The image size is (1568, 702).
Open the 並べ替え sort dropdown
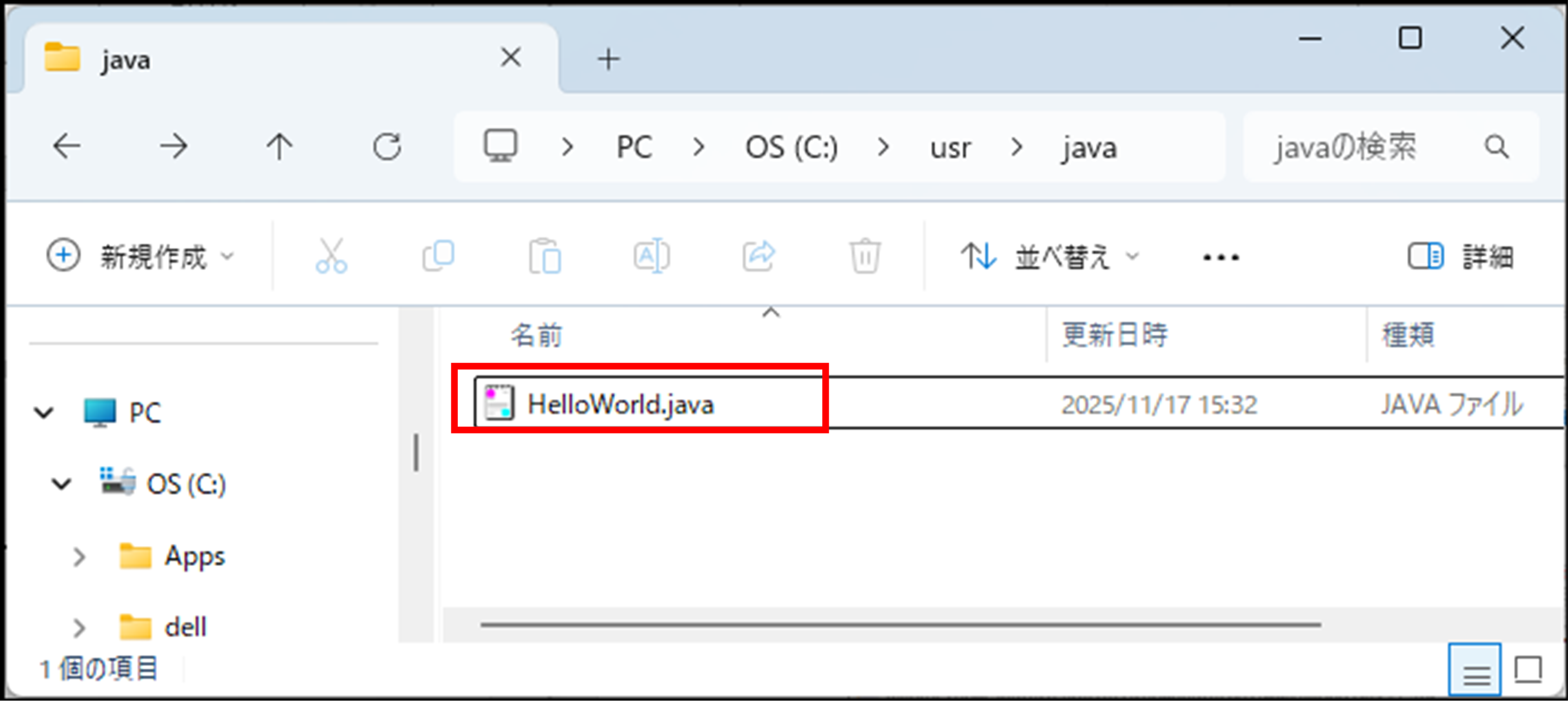coord(1050,256)
